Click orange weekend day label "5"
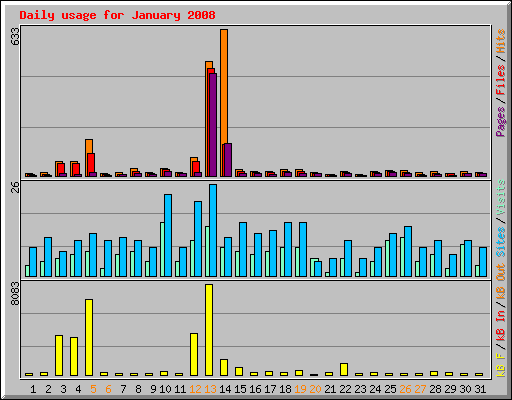The image size is (512, 400). [x=93, y=389]
